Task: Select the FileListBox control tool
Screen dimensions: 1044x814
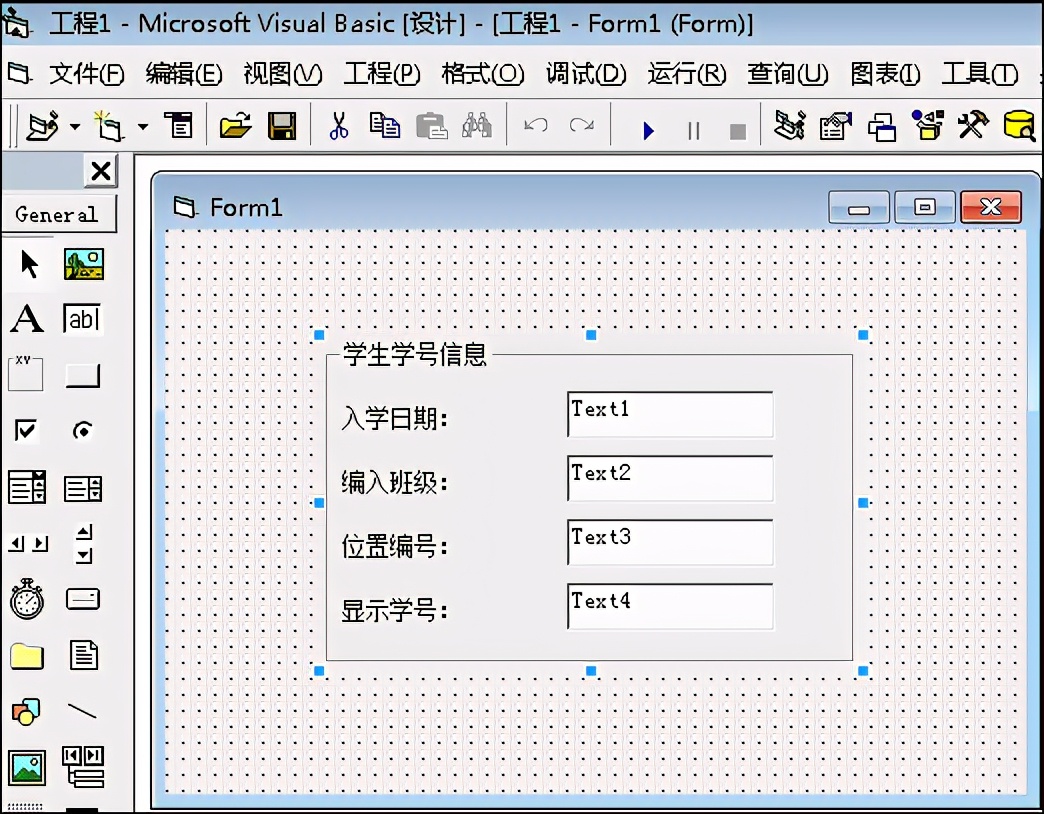Action: [x=84, y=655]
